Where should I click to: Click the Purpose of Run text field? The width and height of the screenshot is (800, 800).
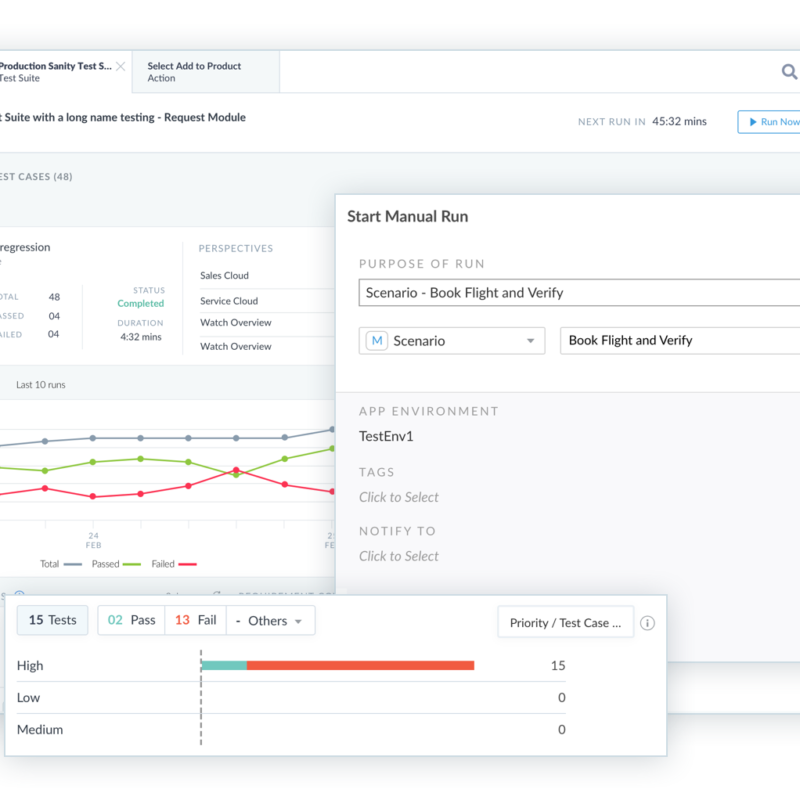580,293
